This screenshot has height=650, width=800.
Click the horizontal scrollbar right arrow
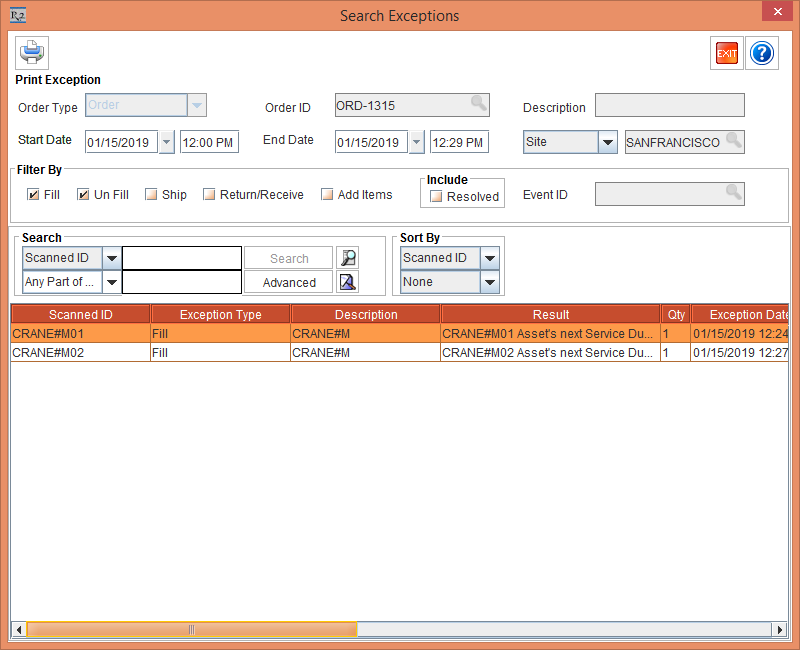point(779,630)
